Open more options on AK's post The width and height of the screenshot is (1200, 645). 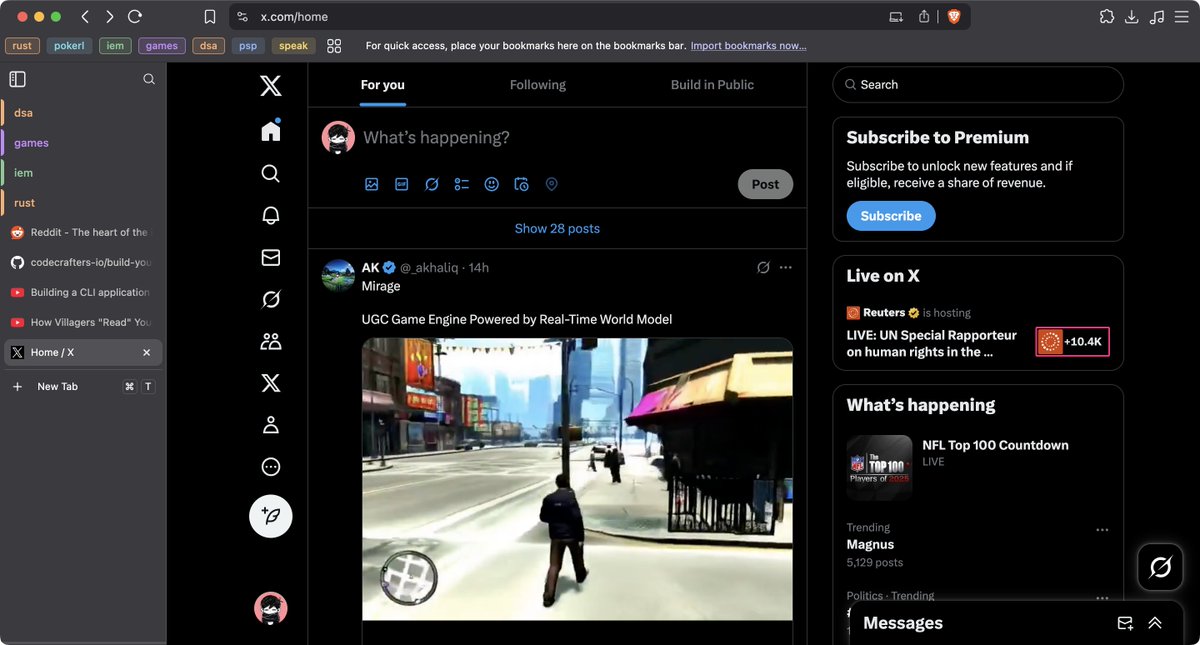(785, 267)
